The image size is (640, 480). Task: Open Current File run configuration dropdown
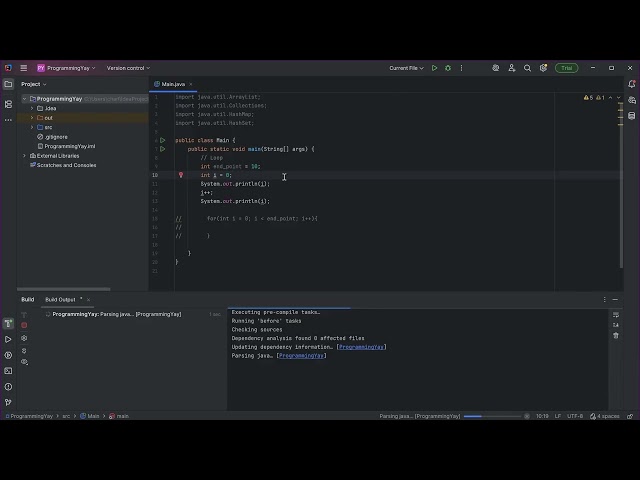click(406, 68)
